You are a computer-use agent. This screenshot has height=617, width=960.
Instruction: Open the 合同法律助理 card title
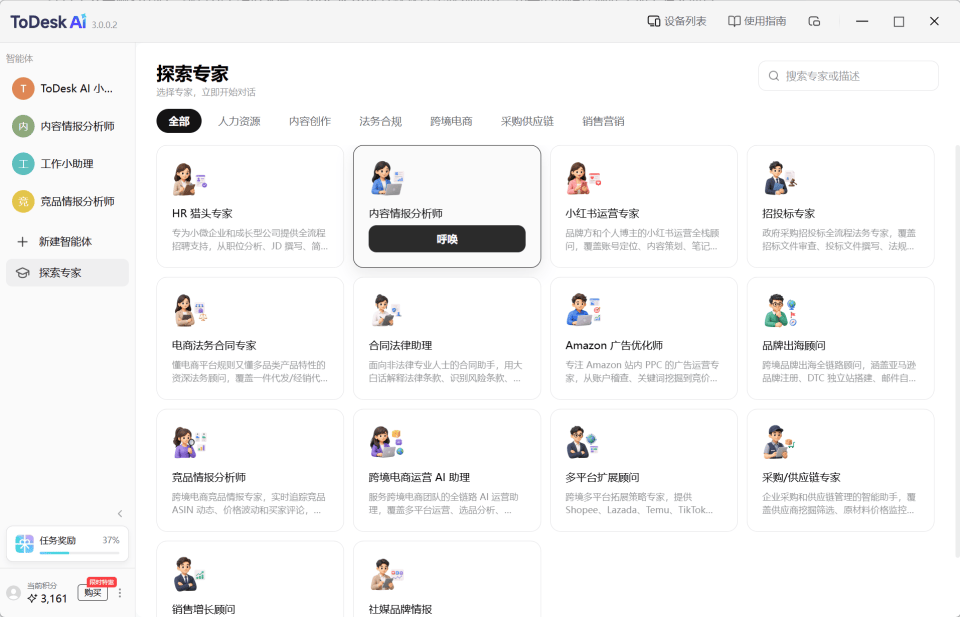(x=400, y=346)
